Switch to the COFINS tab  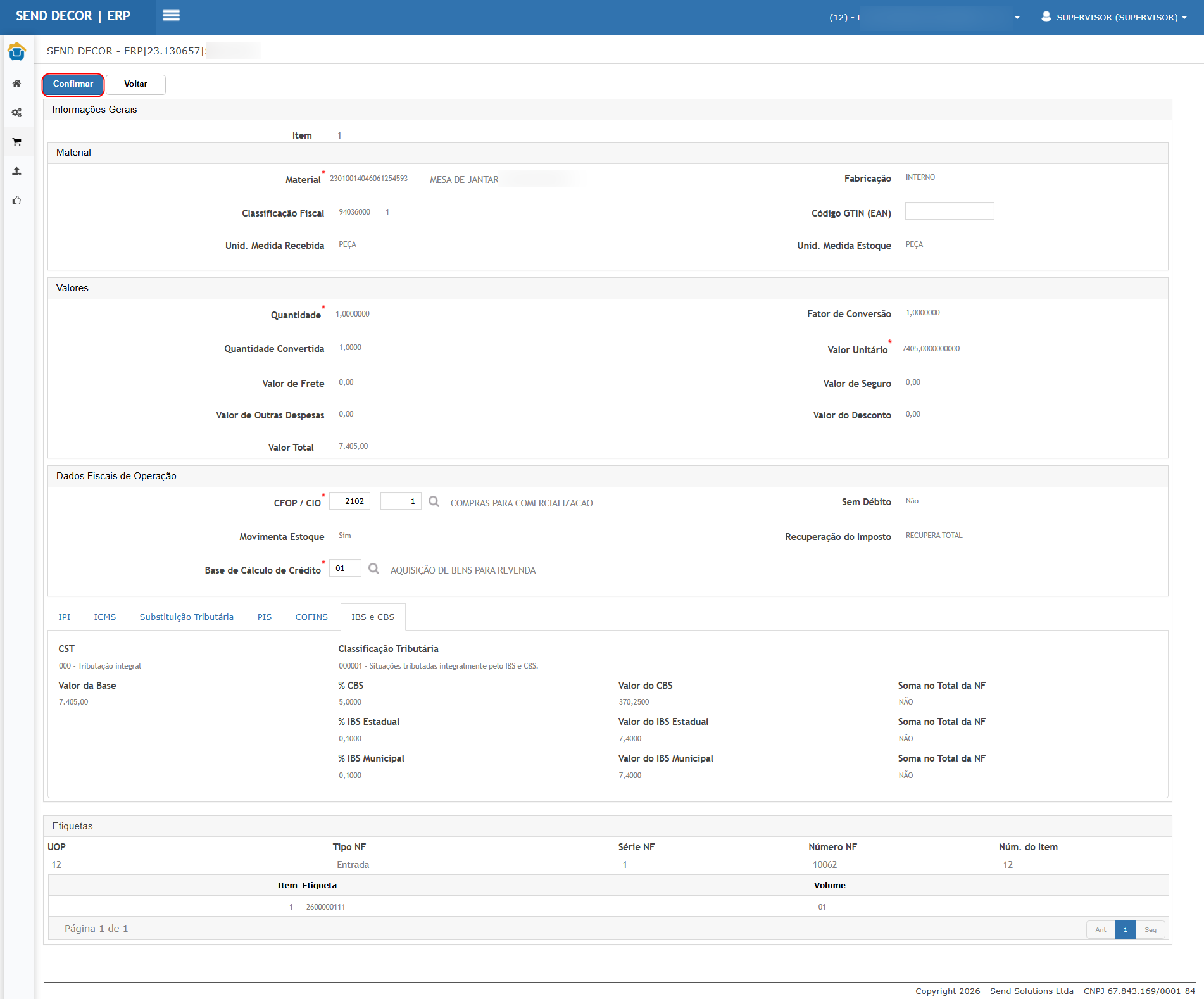[x=311, y=617]
